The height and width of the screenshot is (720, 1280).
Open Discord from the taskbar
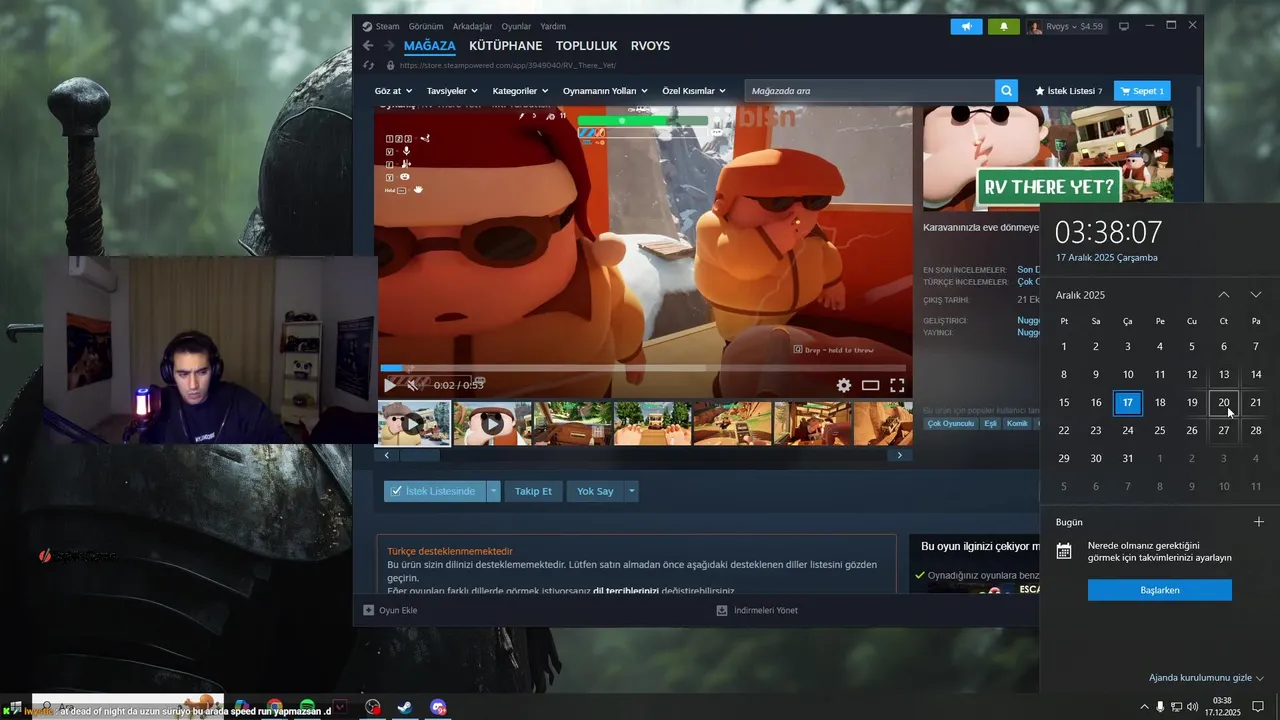(x=438, y=707)
